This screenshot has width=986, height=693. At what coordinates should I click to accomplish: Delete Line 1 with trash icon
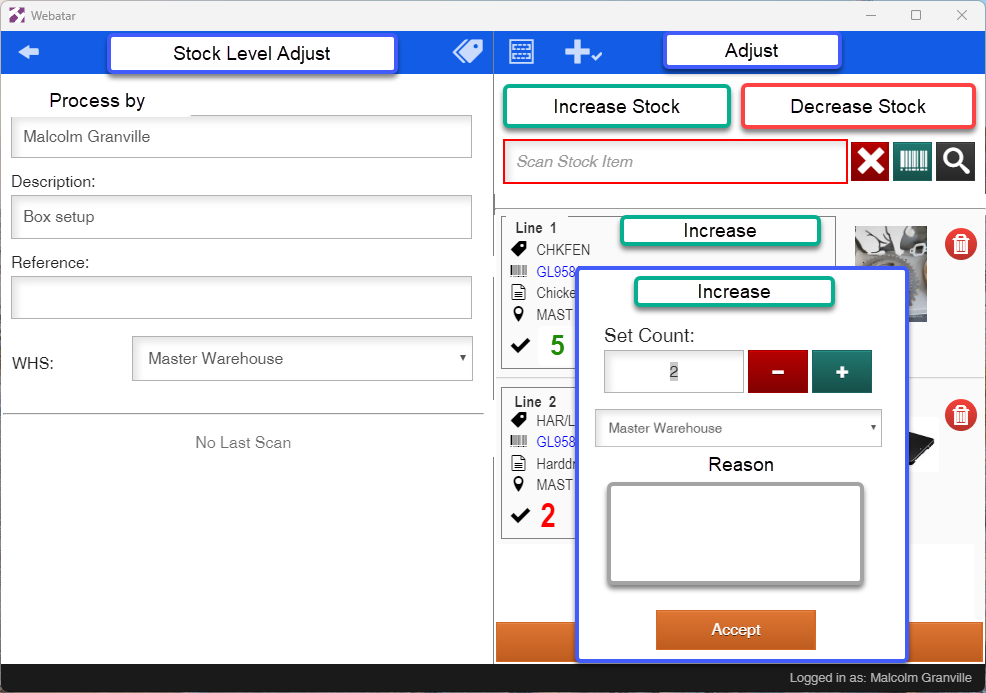point(960,244)
